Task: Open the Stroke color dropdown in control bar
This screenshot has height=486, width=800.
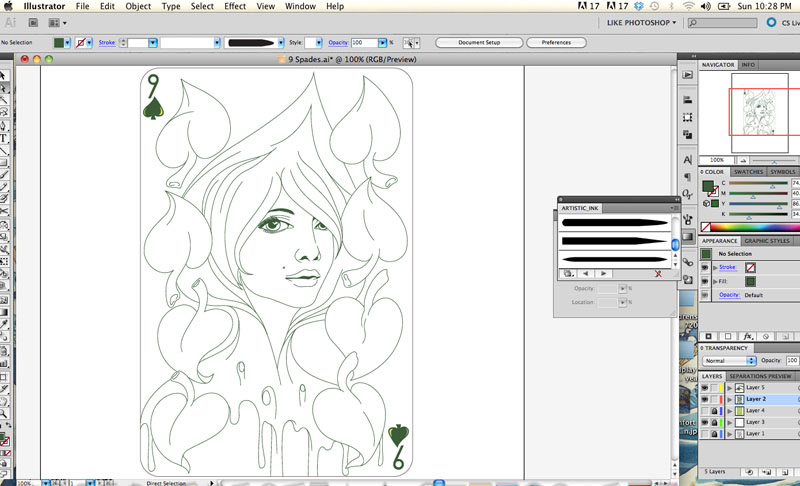Action: [x=89, y=43]
